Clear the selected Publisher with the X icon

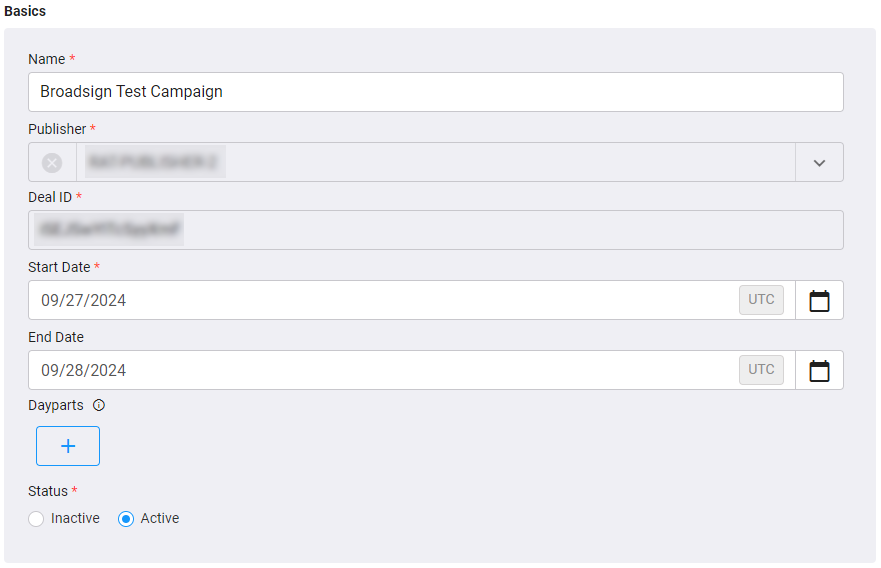(x=52, y=163)
